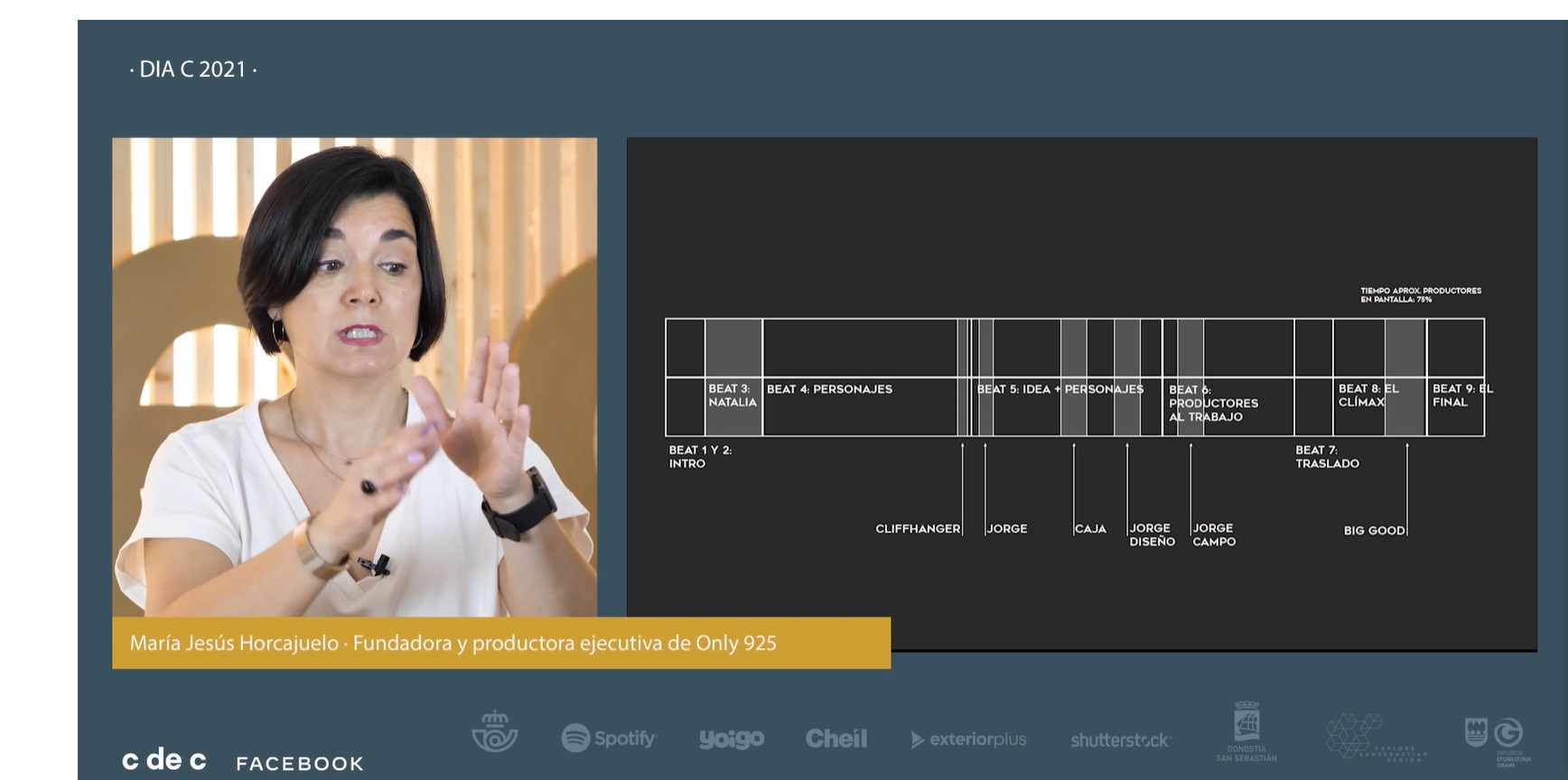1568x780 pixels.
Task: Click the JORGE marker label next to CLIFFHANGER
Action: click(x=1007, y=529)
